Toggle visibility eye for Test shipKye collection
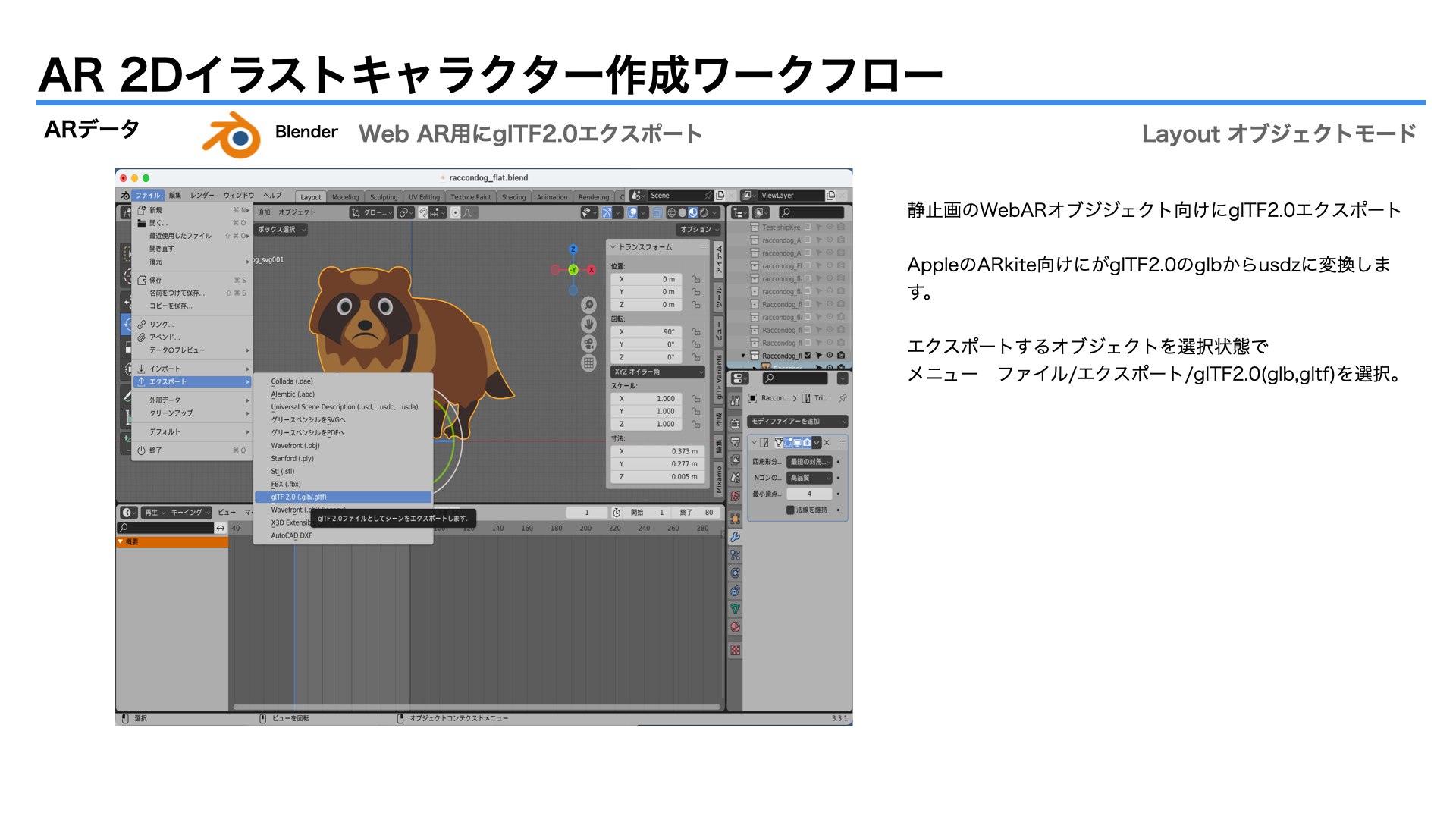Screen dimensions: 1456x819 pyautogui.click(x=830, y=227)
